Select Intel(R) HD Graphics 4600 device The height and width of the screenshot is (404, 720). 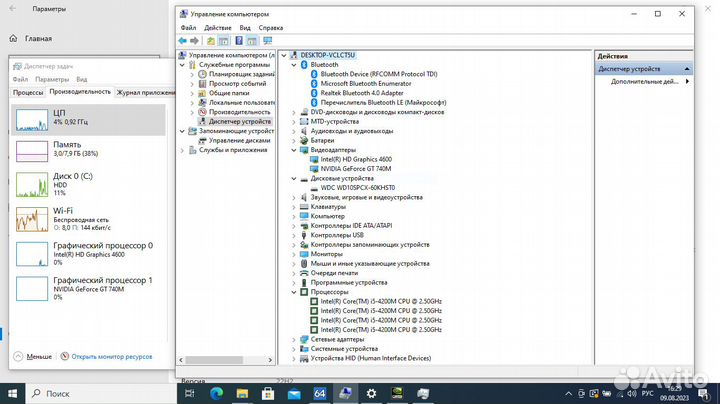(356, 159)
